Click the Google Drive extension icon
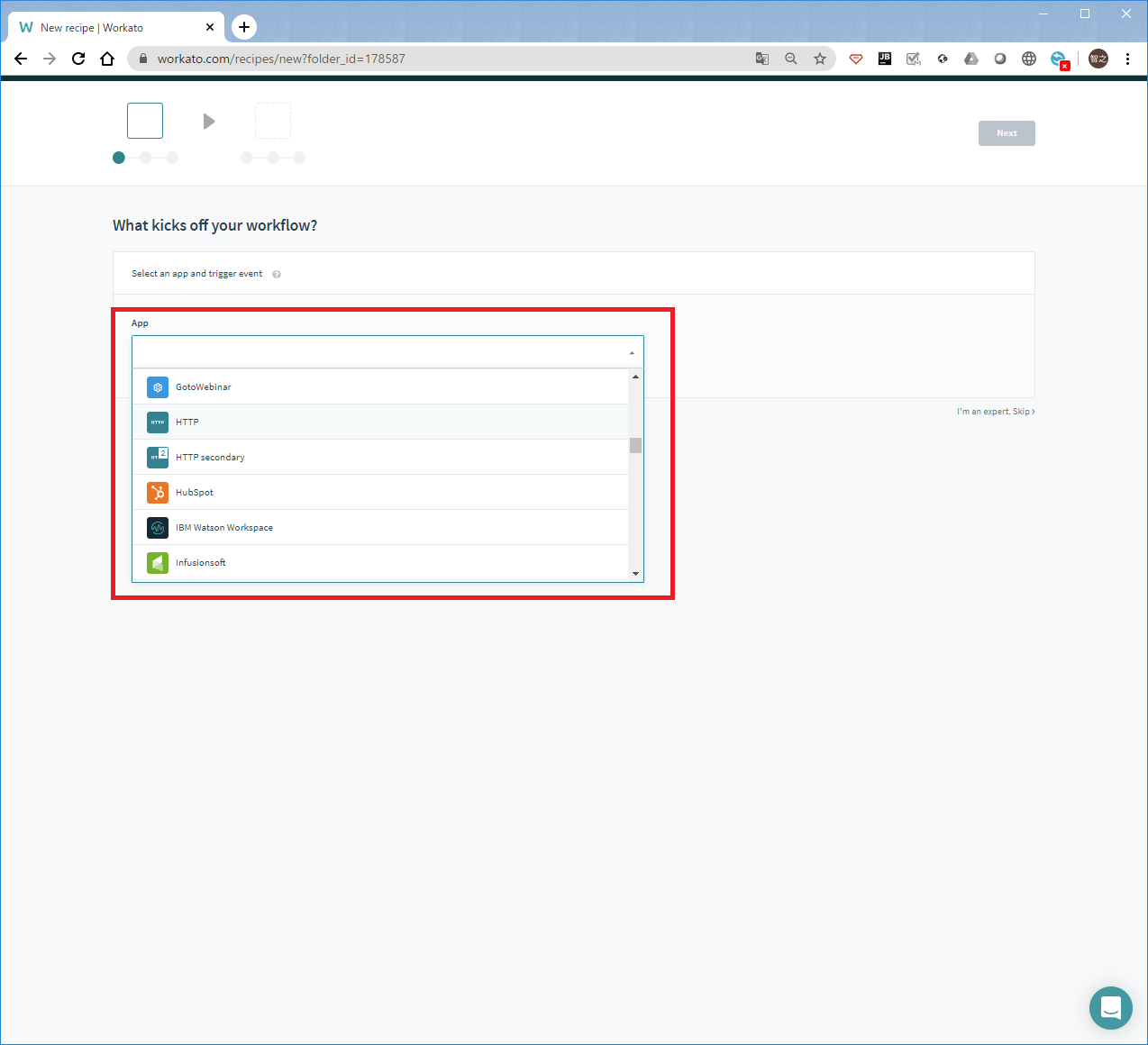The image size is (1148, 1045). (971, 59)
